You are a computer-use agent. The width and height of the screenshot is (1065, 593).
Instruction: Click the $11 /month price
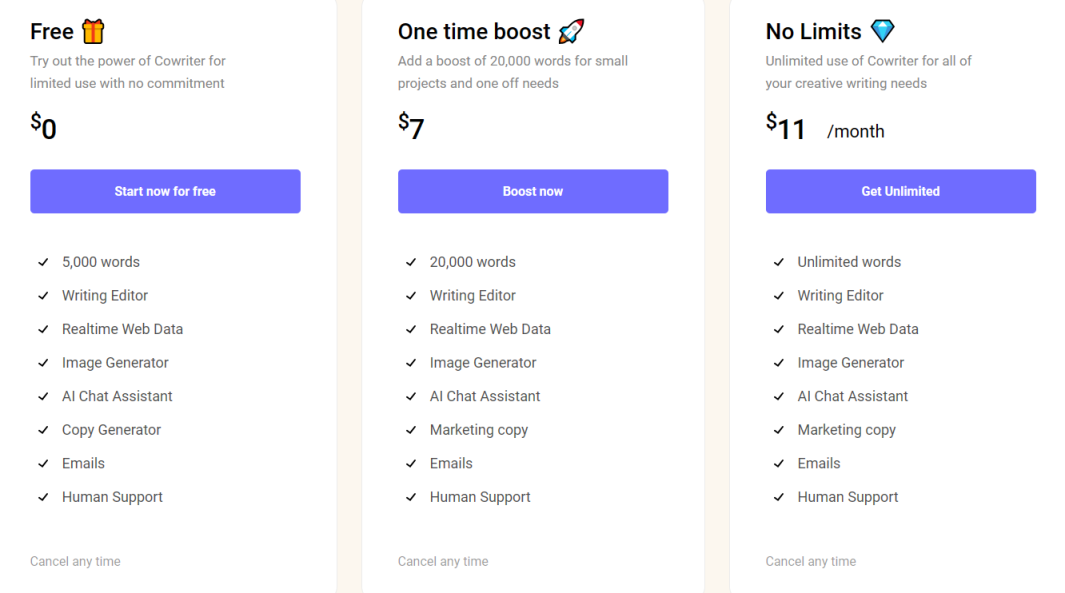pyautogui.click(x=825, y=129)
